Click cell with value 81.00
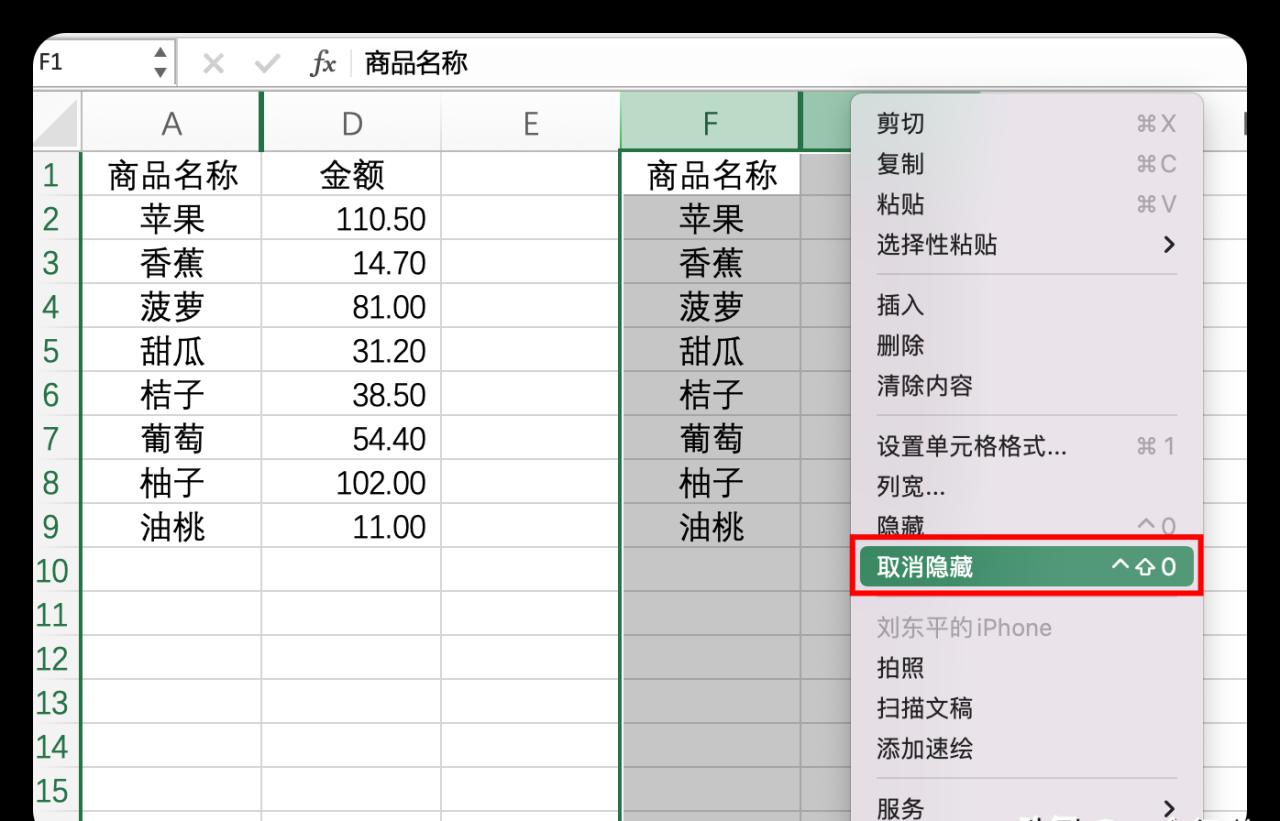The width and height of the screenshot is (1280, 821). click(x=351, y=307)
